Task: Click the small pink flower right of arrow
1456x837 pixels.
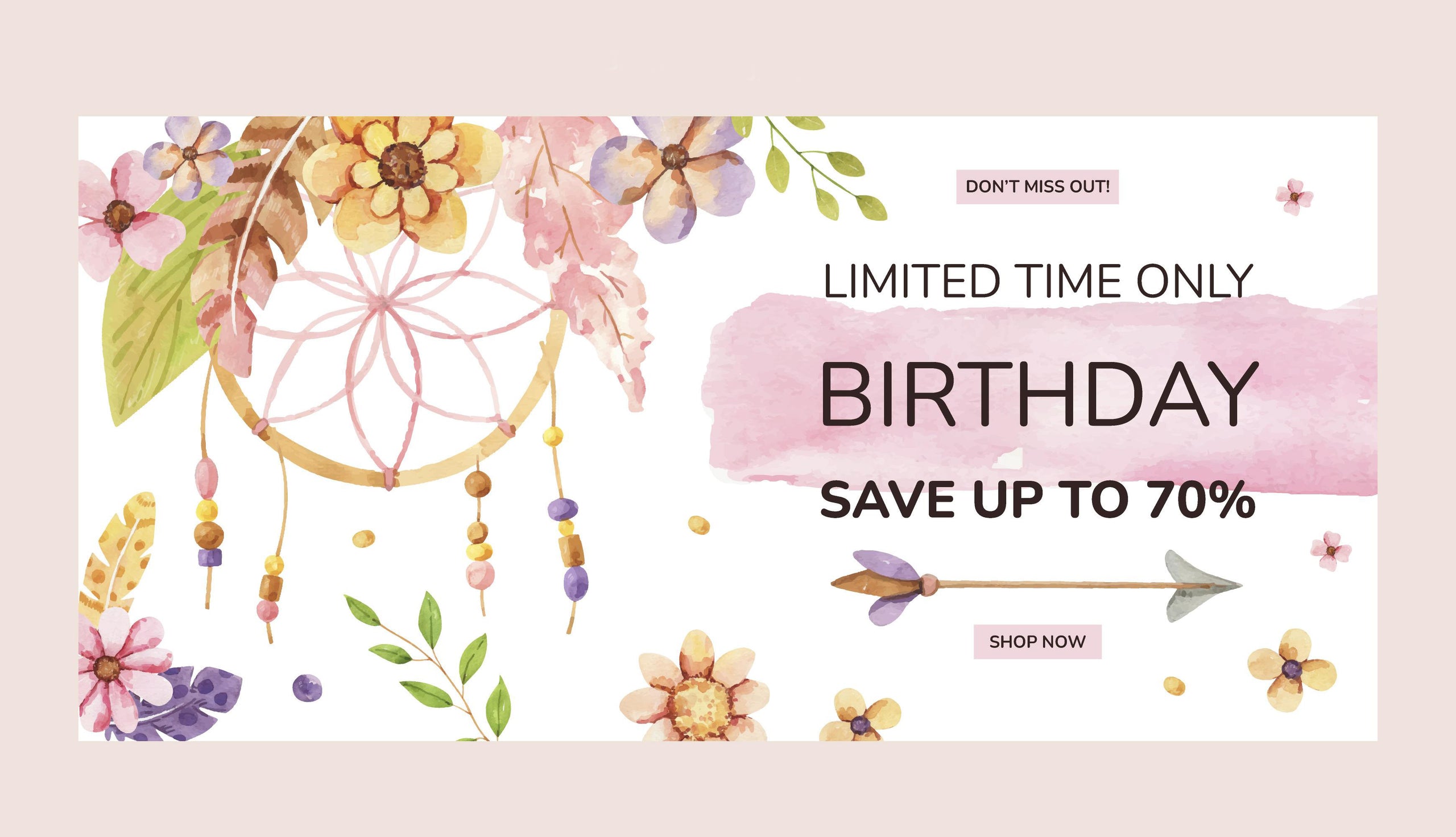Action: (1331, 551)
